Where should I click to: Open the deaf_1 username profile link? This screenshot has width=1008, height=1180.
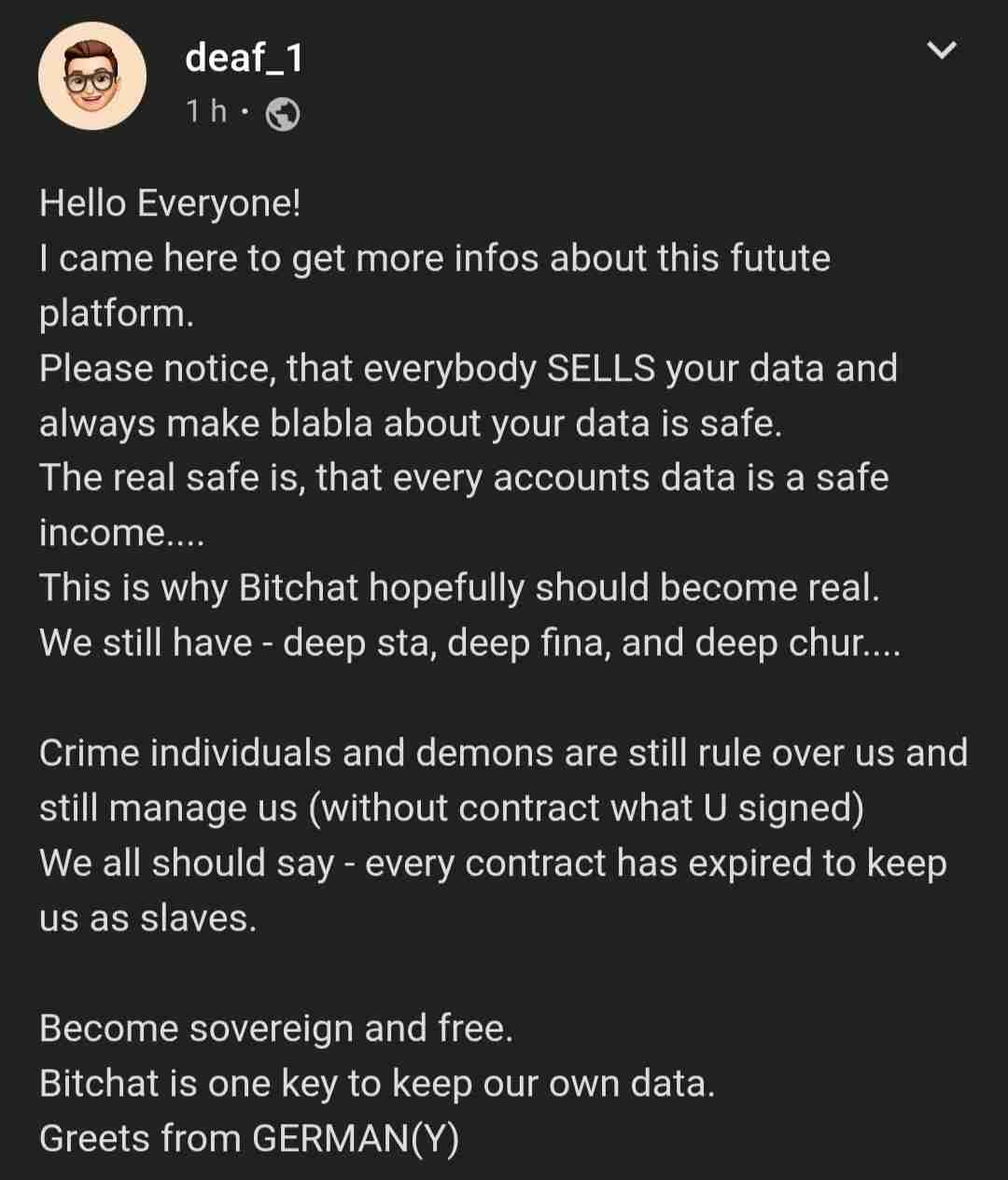pos(245,58)
